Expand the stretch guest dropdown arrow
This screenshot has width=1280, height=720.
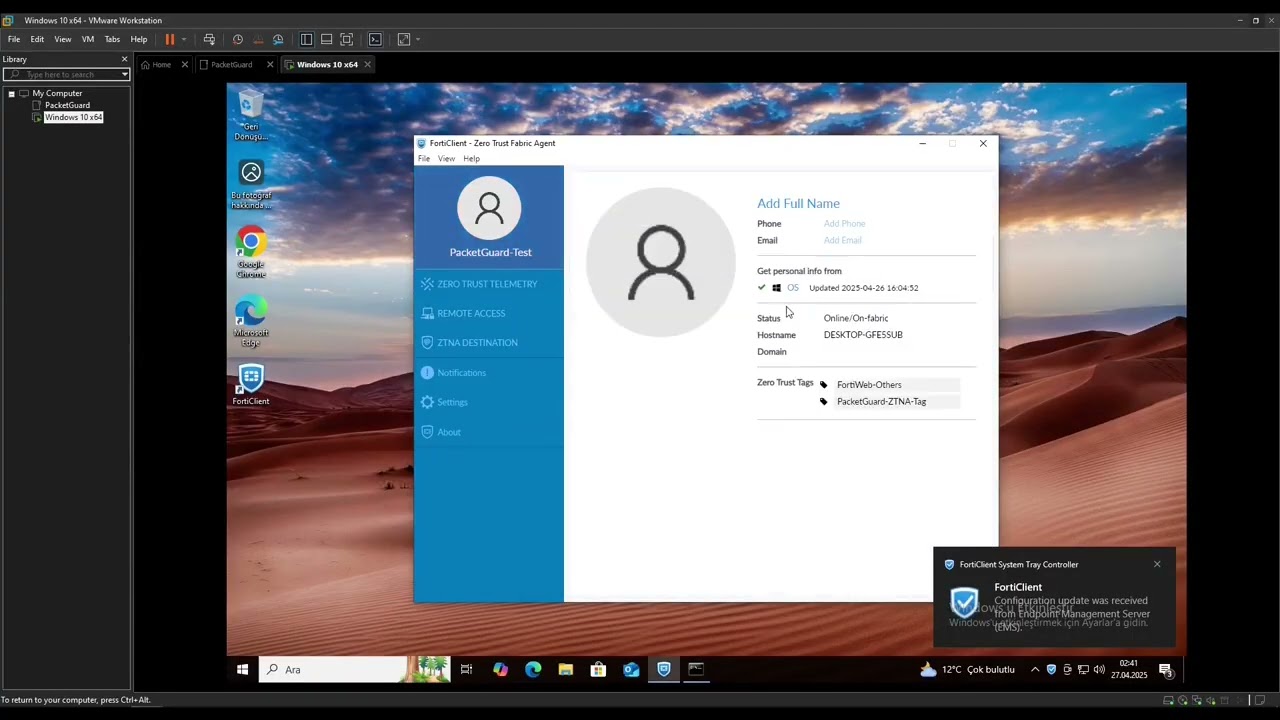pos(417,39)
